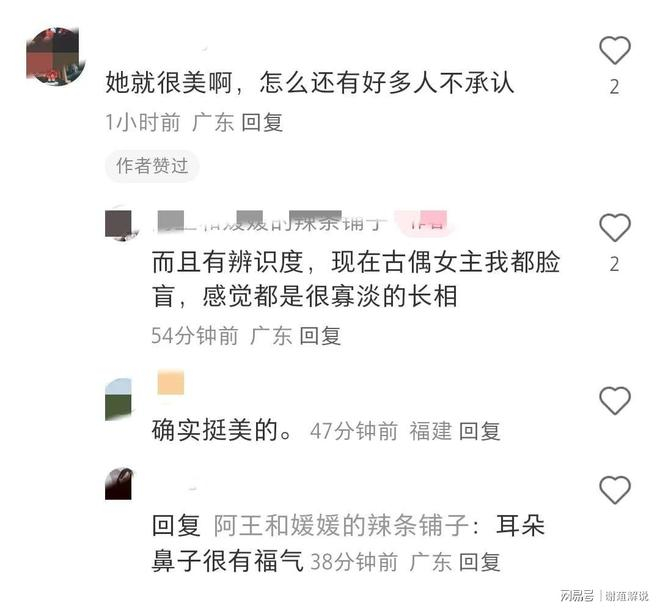Select the comment text '她就很美啊，怎么还有好多人不承认'
The image size is (660, 608).
309,83
